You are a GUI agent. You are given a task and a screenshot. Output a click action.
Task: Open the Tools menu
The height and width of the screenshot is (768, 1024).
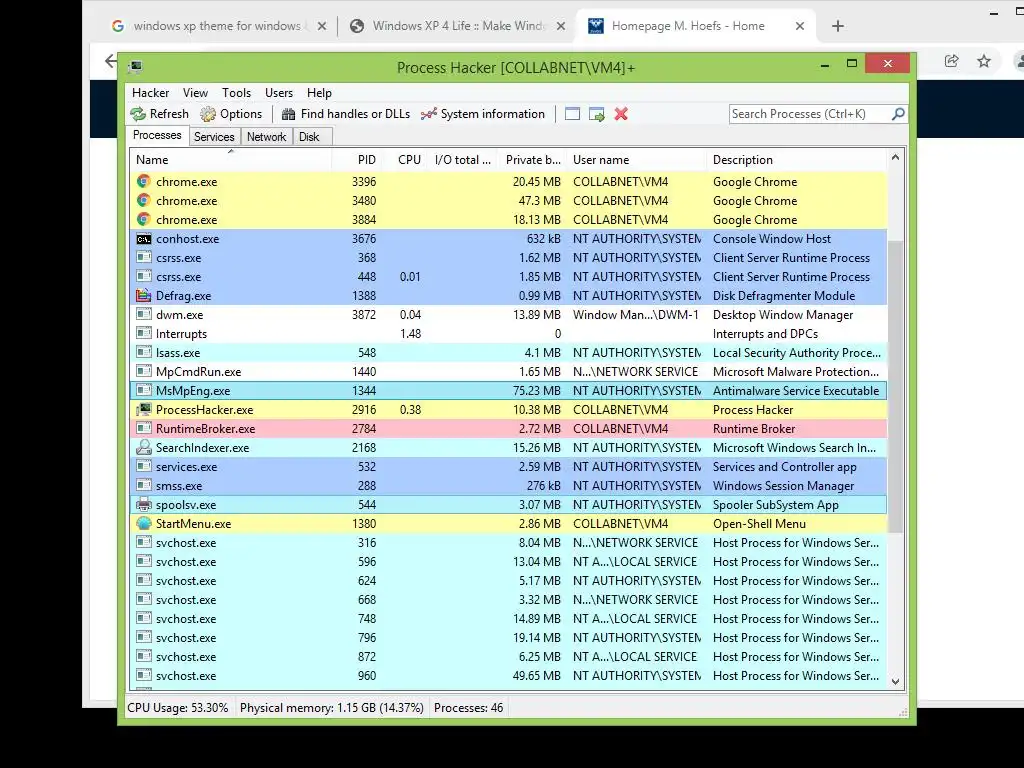236,93
